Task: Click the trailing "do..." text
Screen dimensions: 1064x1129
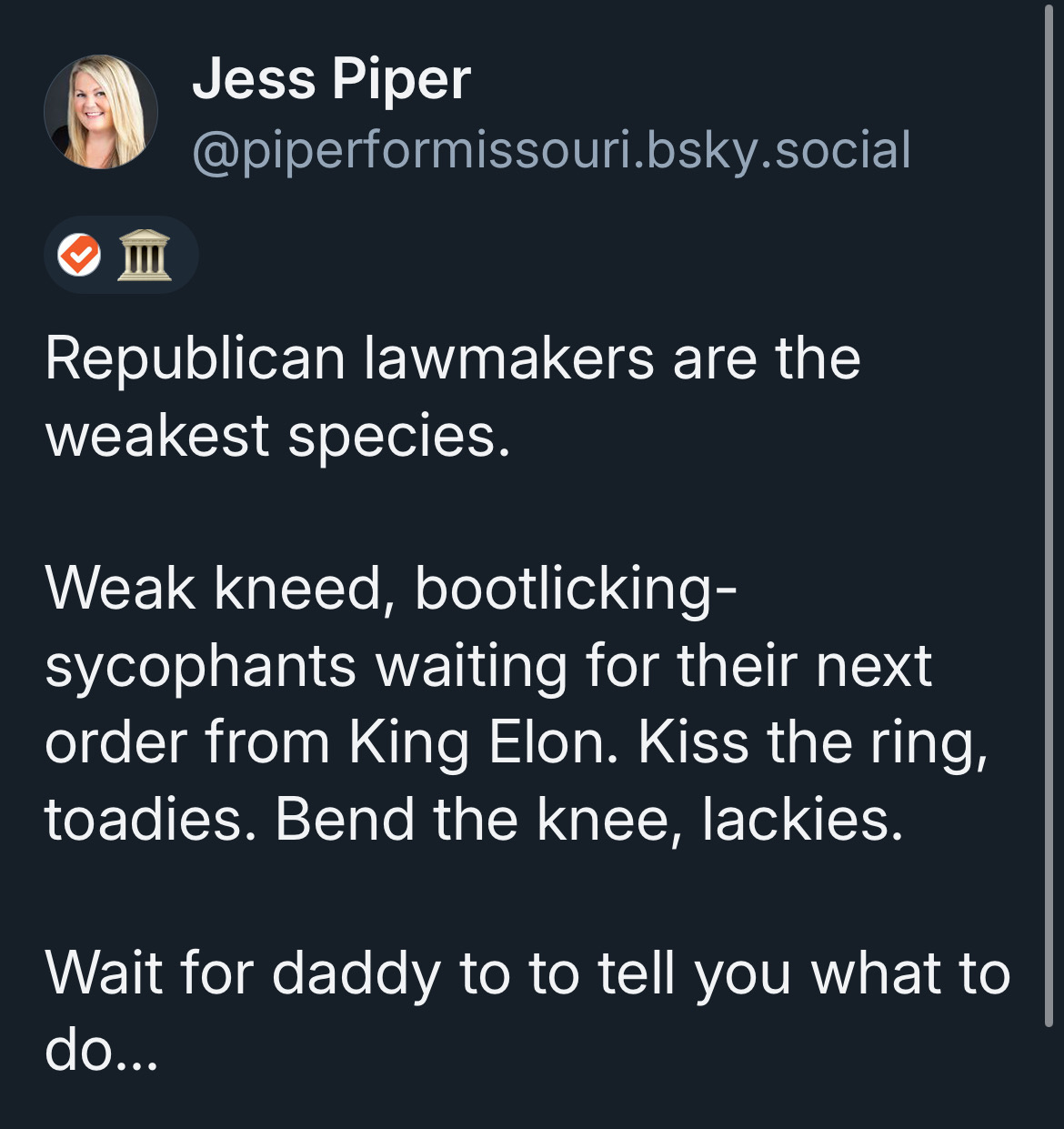Action: (101, 1050)
